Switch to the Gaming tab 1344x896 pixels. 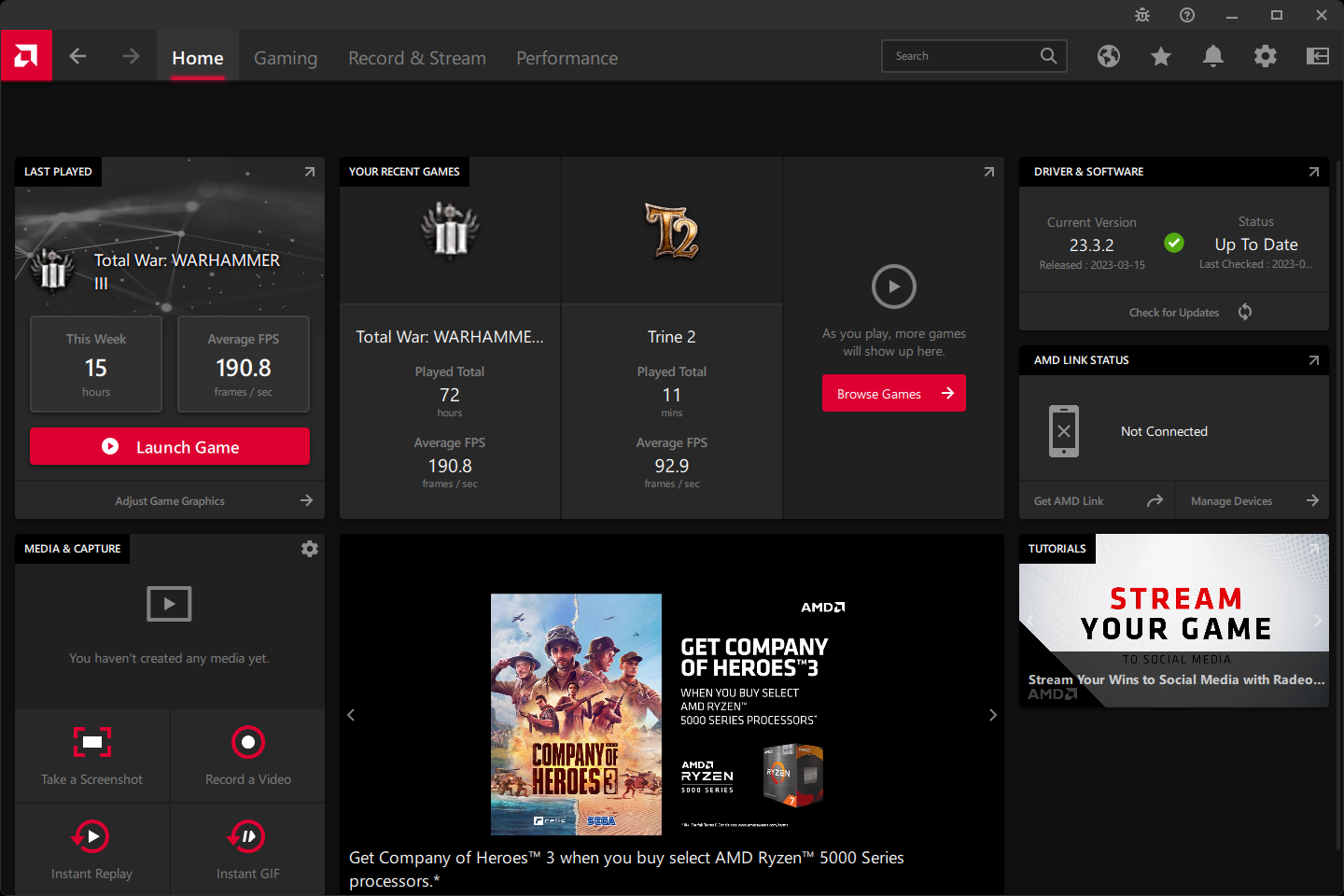click(x=286, y=58)
